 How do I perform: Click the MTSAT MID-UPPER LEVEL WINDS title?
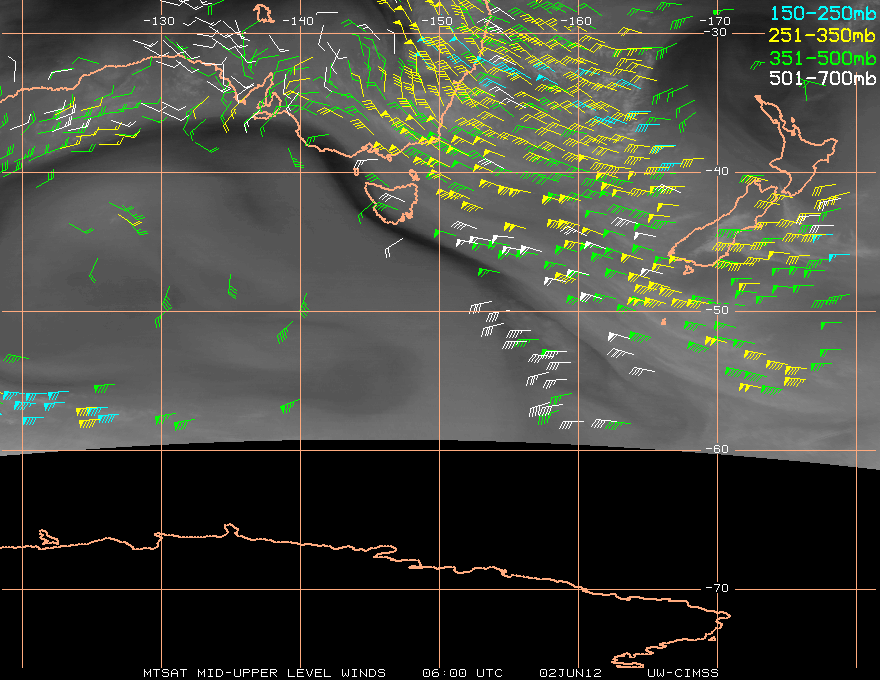click(264, 673)
